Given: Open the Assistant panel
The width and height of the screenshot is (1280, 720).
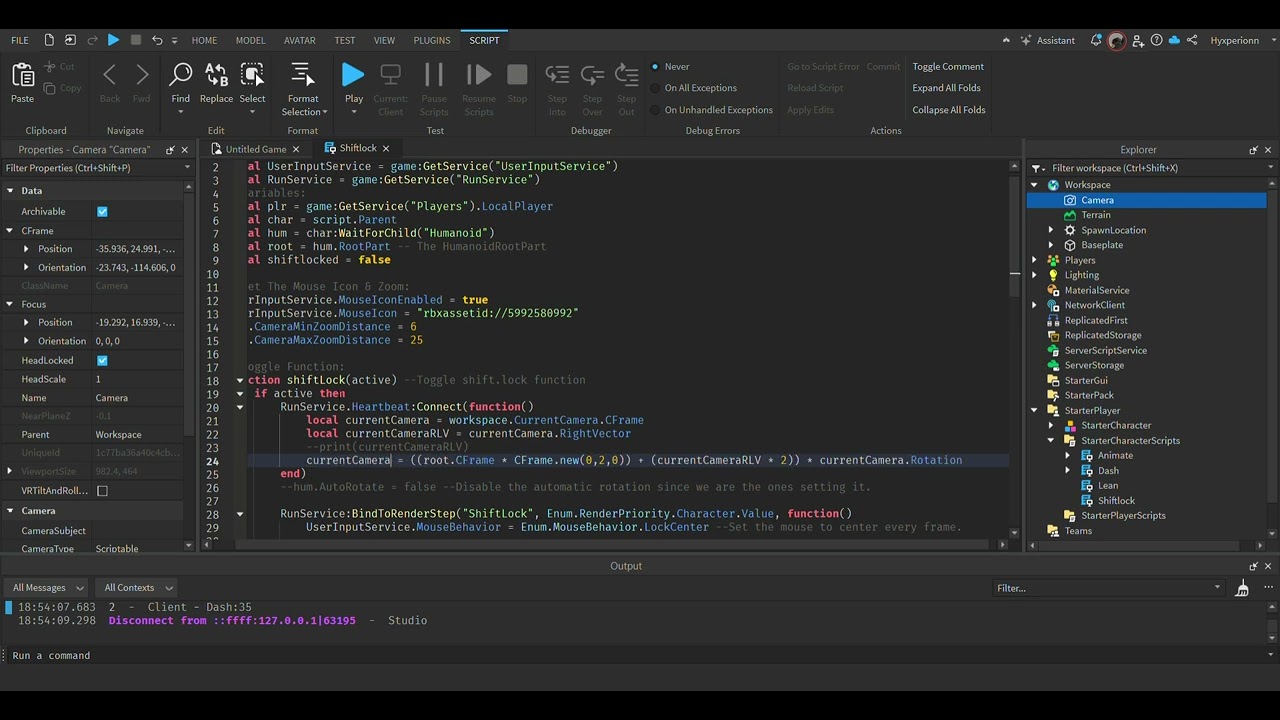Looking at the screenshot, I should 1047,40.
